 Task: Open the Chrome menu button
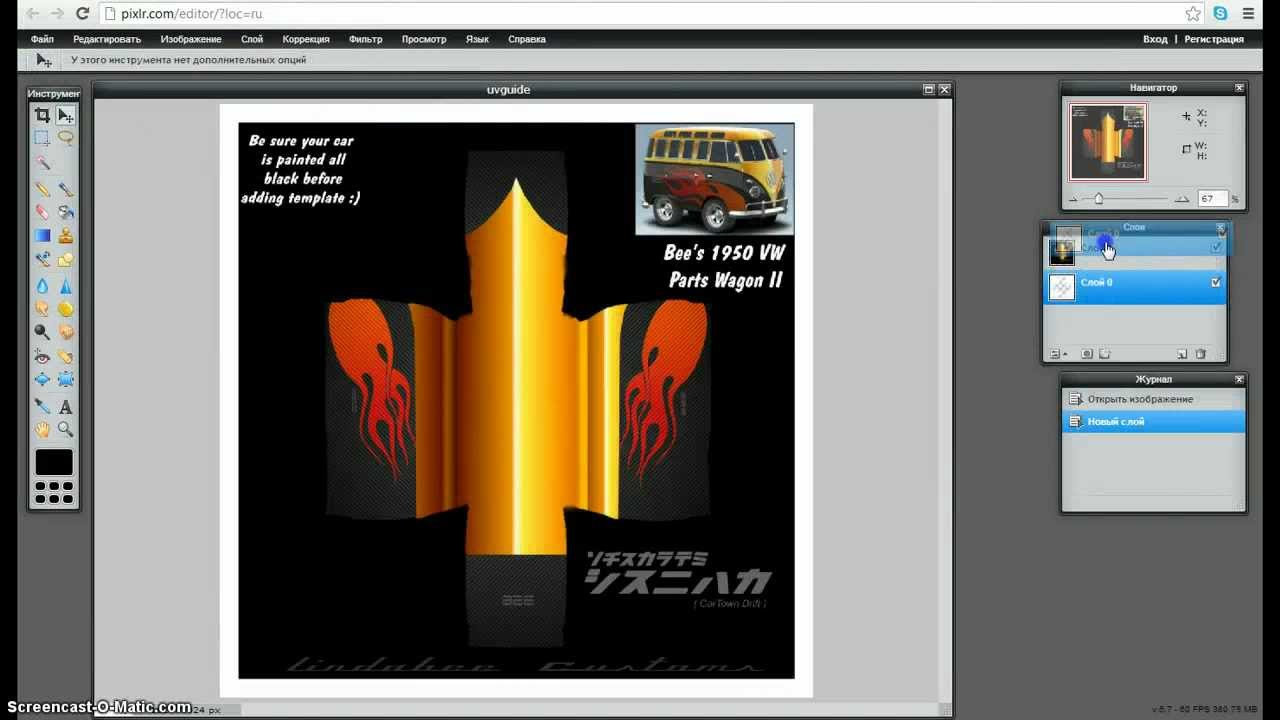click(1248, 14)
